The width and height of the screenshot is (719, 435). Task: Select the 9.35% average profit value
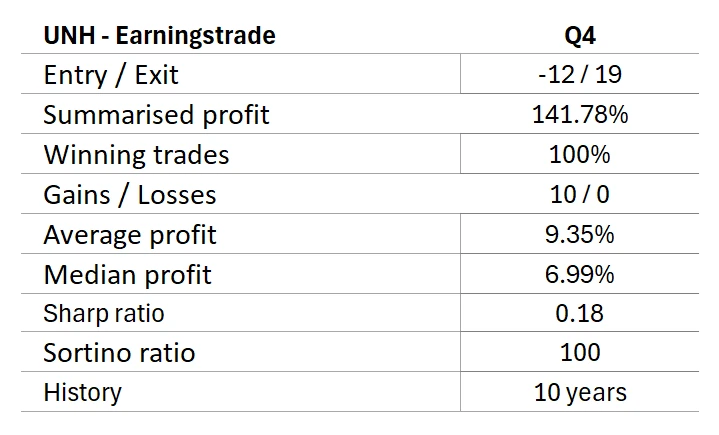click(580, 235)
